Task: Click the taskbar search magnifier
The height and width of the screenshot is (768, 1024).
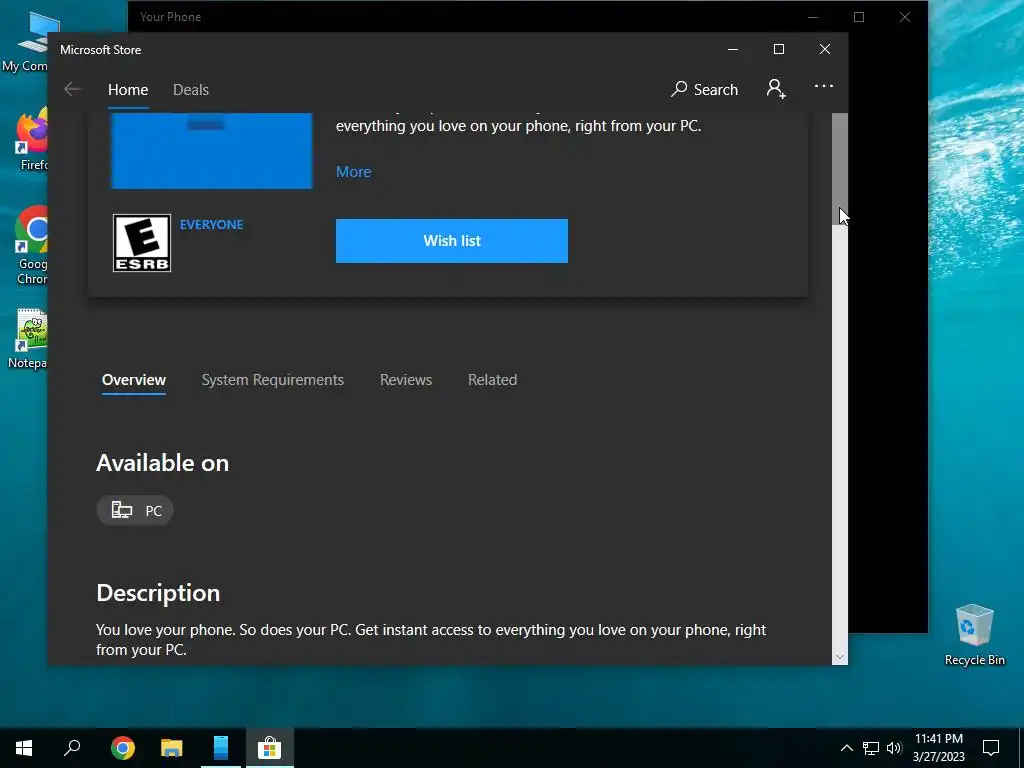Action: point(72,748)
